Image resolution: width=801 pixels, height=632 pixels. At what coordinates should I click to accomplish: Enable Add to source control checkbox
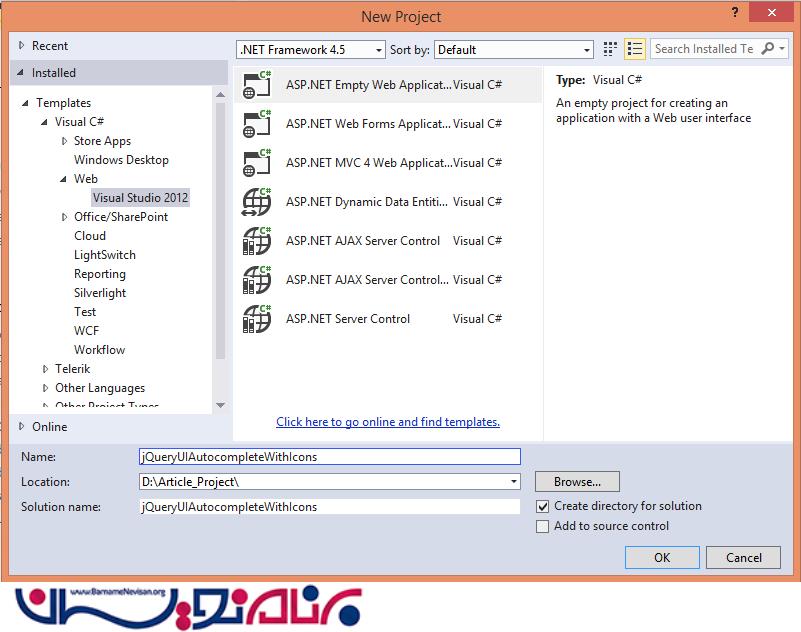[x=543, y=527]
